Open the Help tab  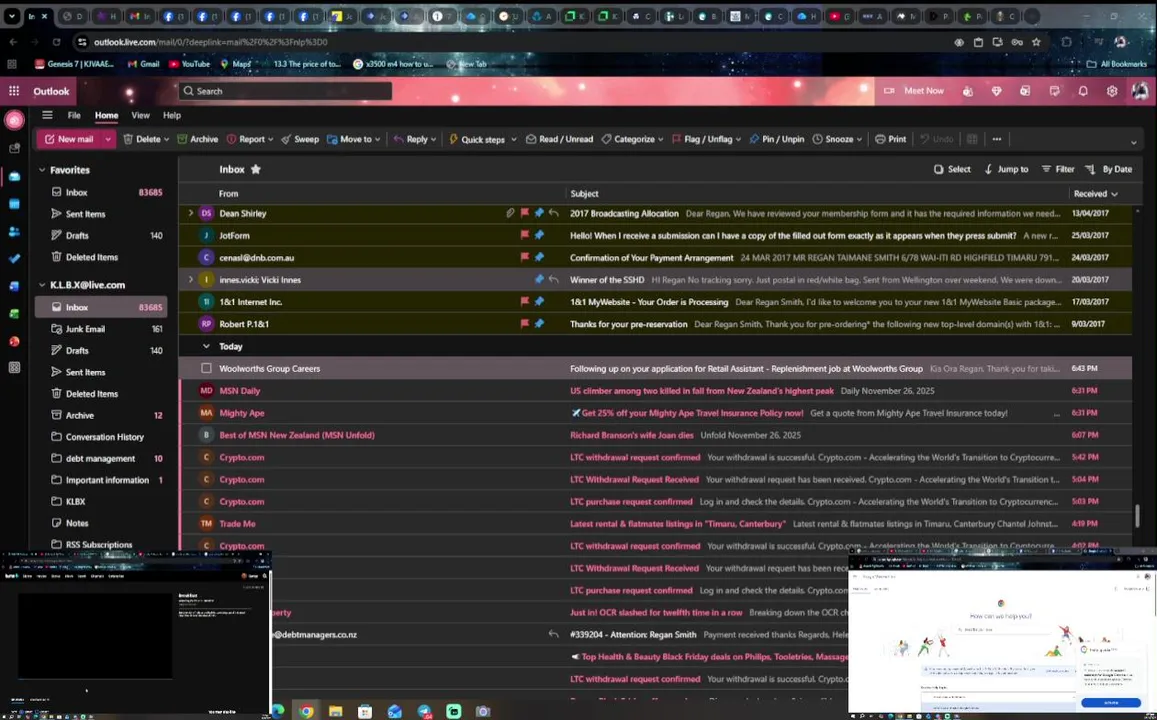pyautogui.click(x=172, y=115)
